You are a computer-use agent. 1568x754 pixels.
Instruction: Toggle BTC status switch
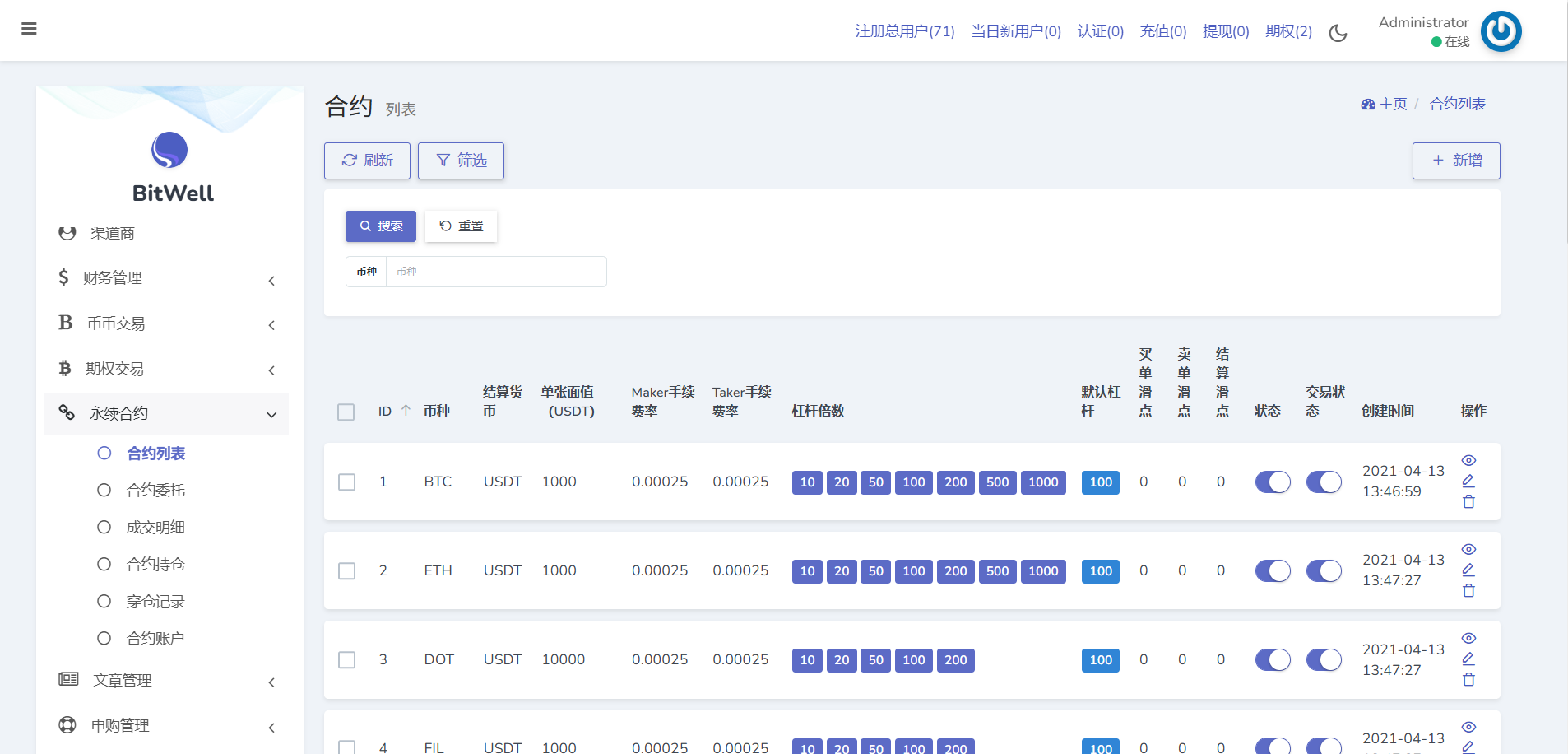coord(1273,482)
